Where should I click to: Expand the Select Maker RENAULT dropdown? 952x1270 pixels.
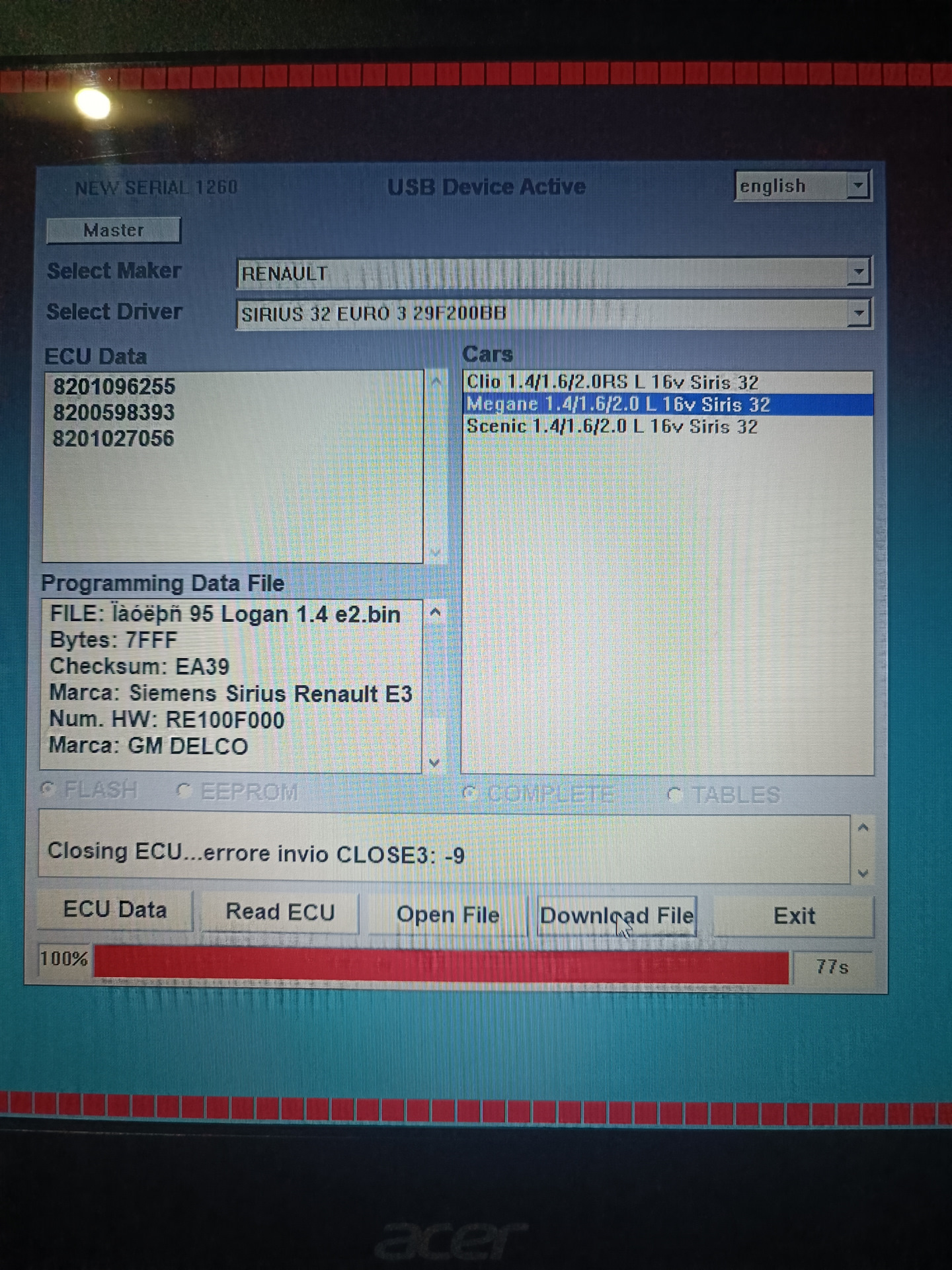(858, 272)
